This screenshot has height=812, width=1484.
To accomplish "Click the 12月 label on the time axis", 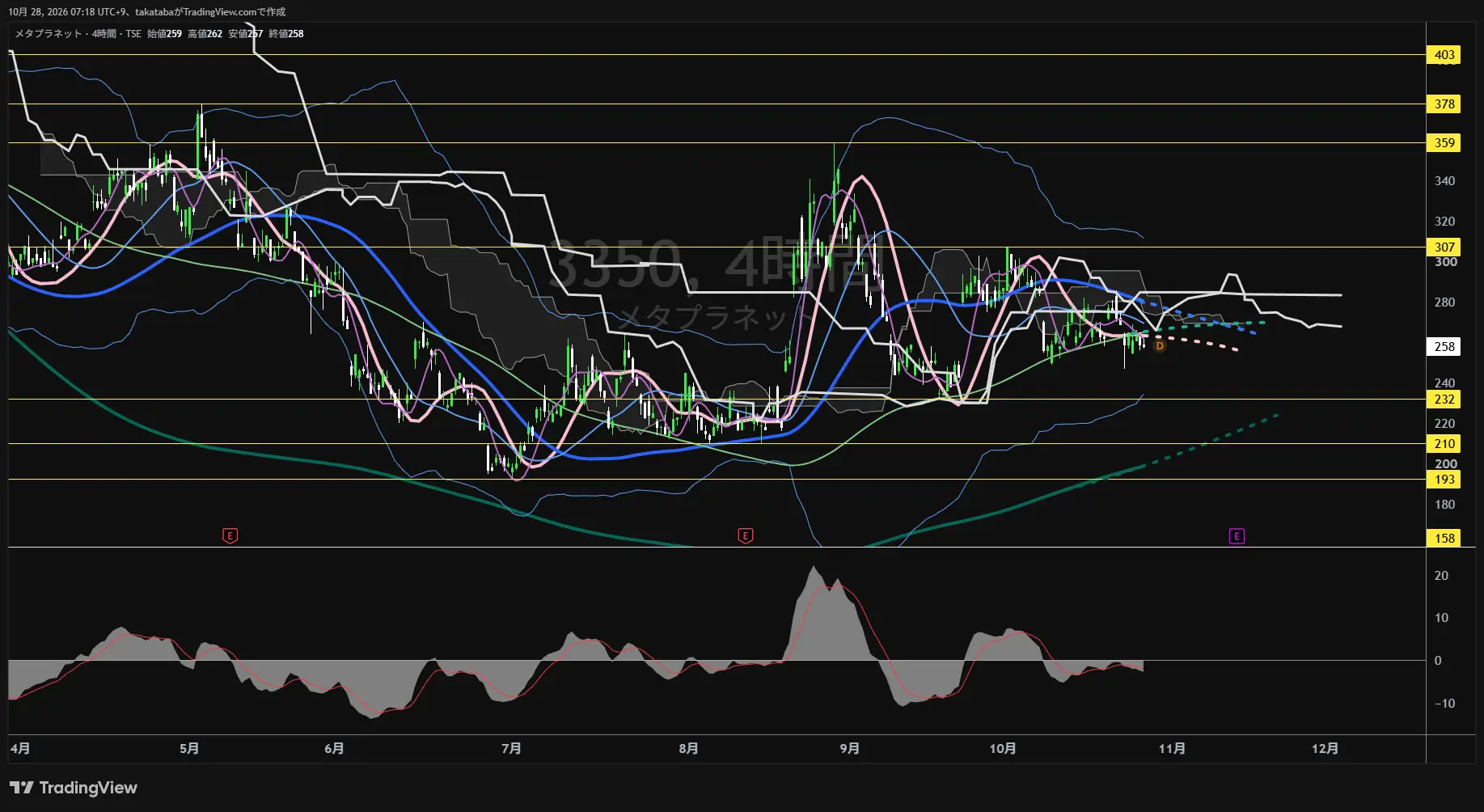I will tap(1325, 748).
